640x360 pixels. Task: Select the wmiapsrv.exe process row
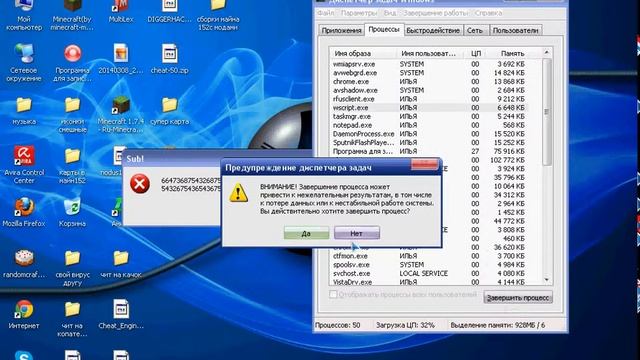tap(429, 64)
